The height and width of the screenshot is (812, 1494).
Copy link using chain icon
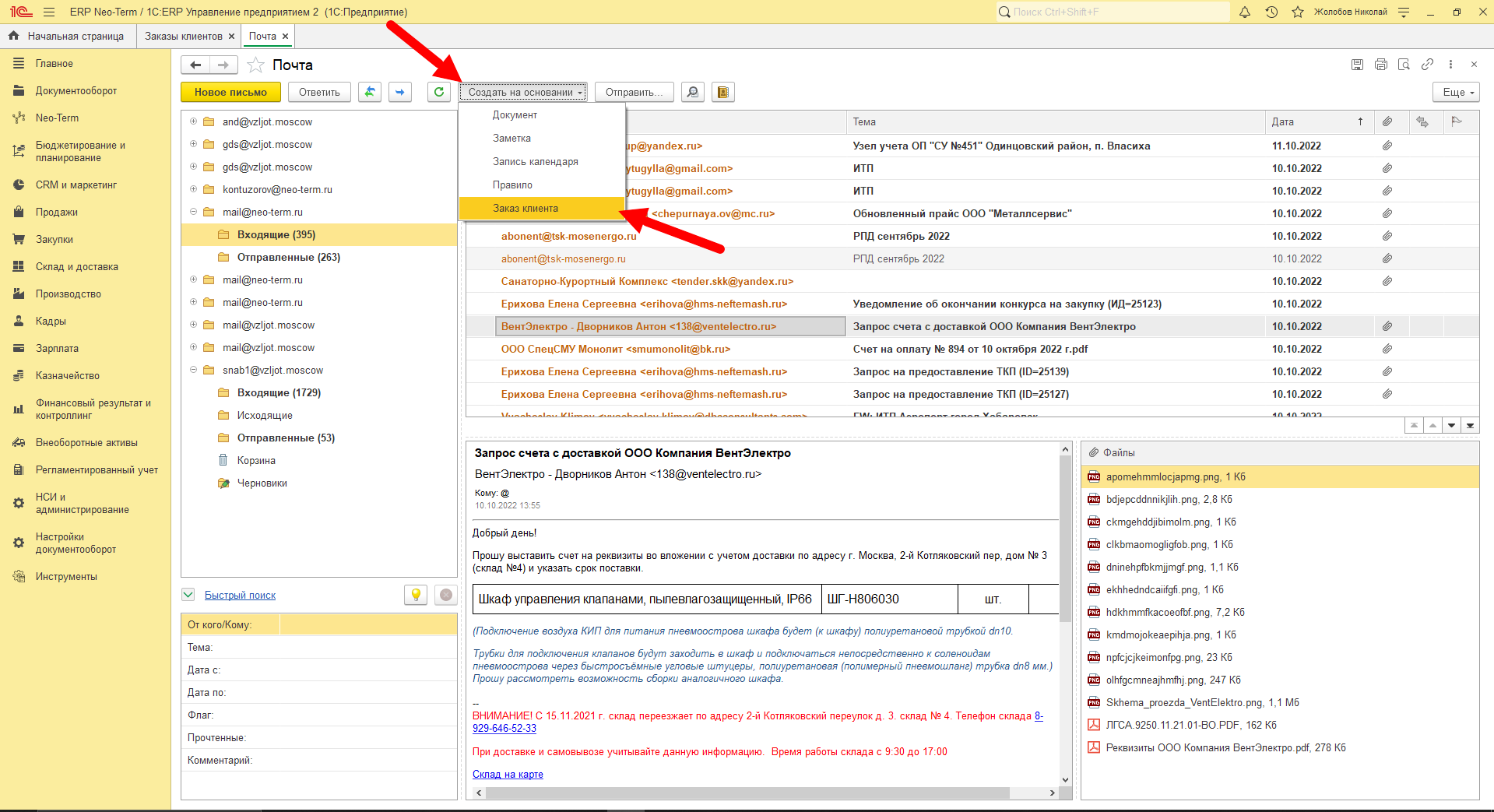click(1427, 65)
